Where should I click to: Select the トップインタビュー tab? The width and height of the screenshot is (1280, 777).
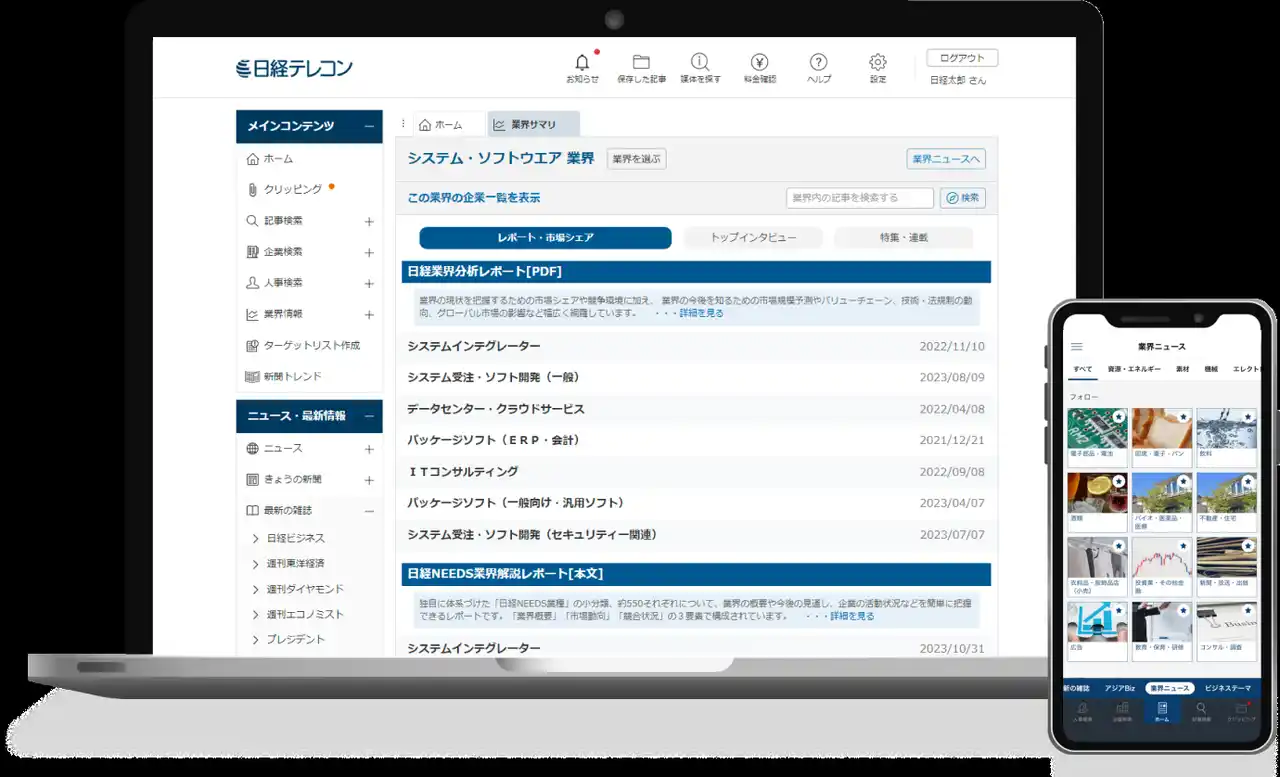coord(753,238)
